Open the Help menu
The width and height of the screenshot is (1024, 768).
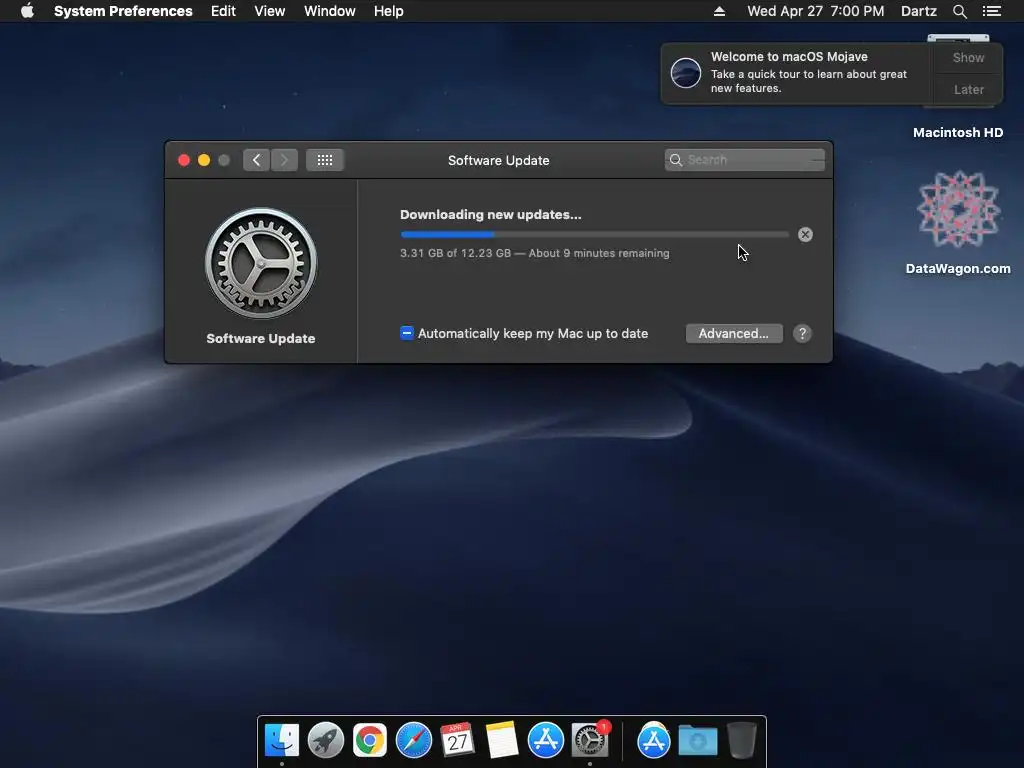tap(389, 11)
